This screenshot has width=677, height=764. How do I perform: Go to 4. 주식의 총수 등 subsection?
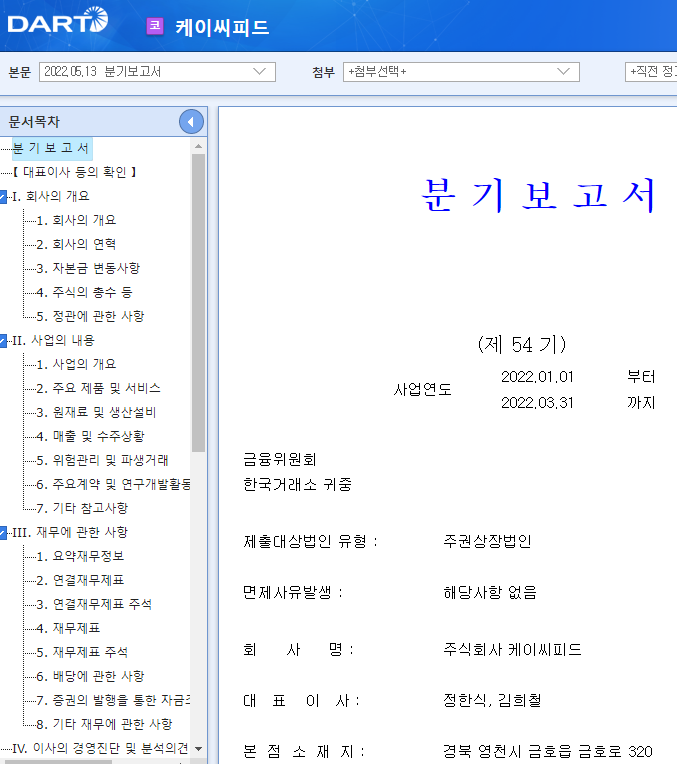coord(84,292)
